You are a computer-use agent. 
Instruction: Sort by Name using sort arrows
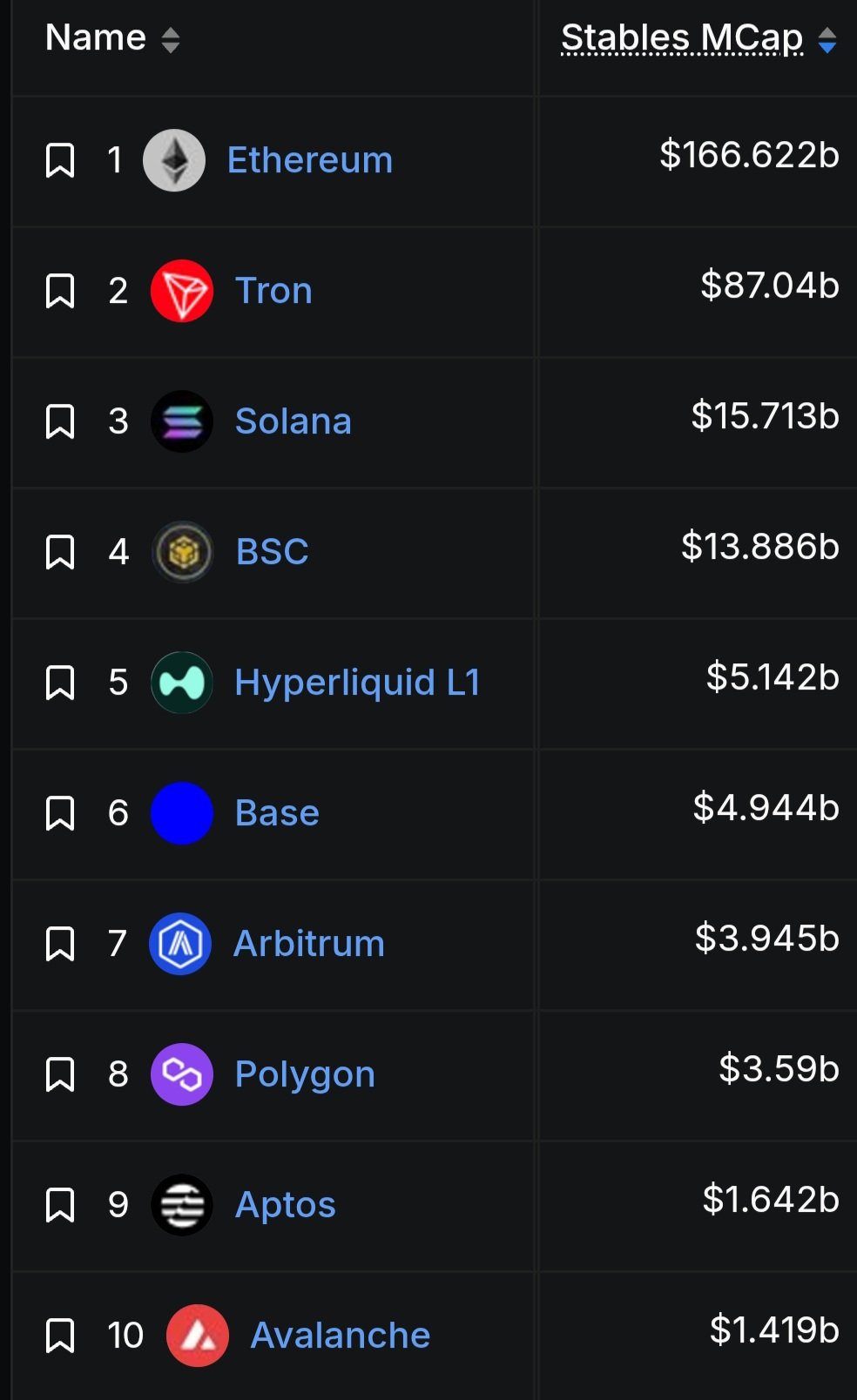click(171, 40)
